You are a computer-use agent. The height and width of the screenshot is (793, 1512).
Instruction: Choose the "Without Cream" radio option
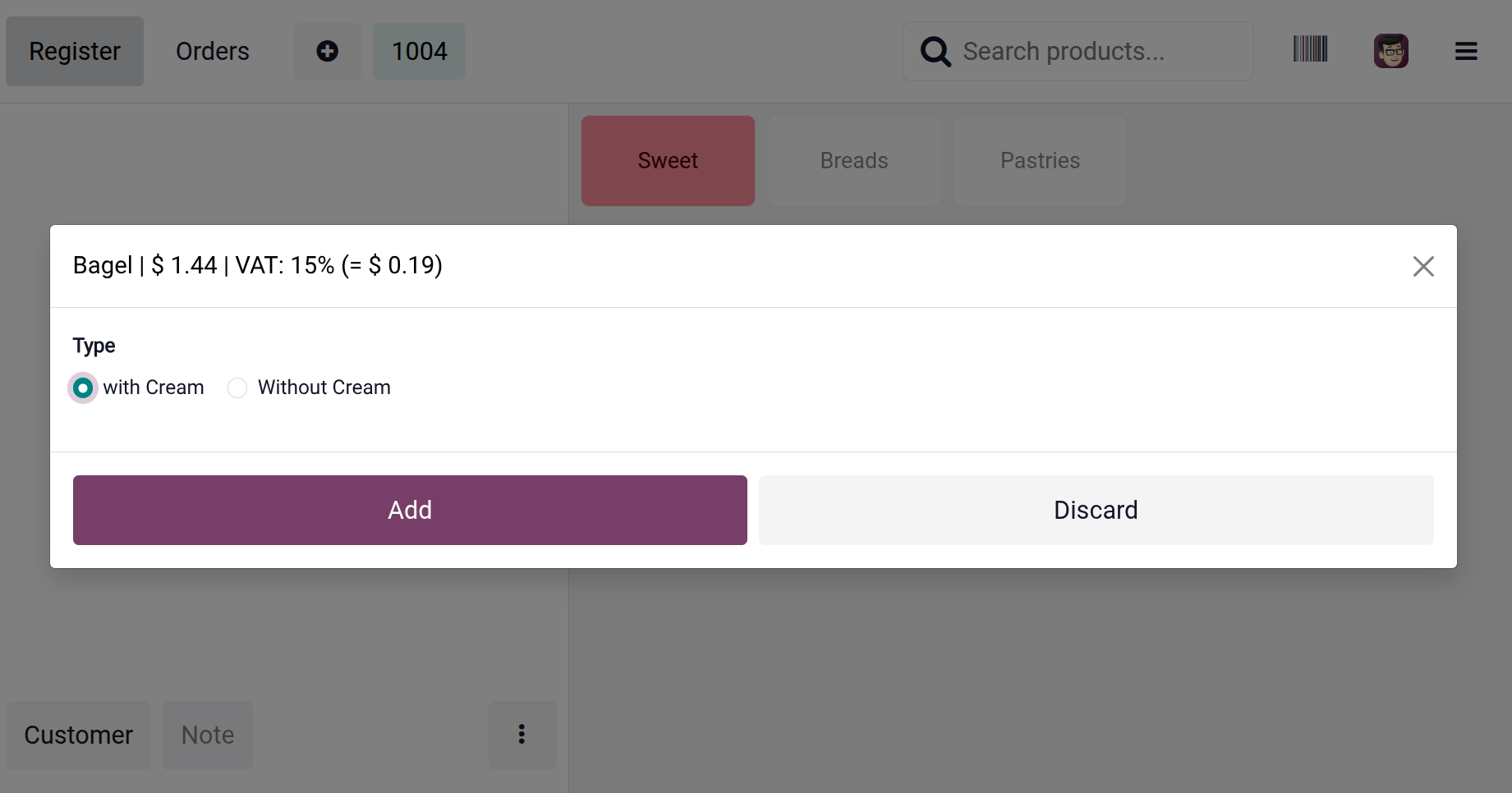click(237, 387)
